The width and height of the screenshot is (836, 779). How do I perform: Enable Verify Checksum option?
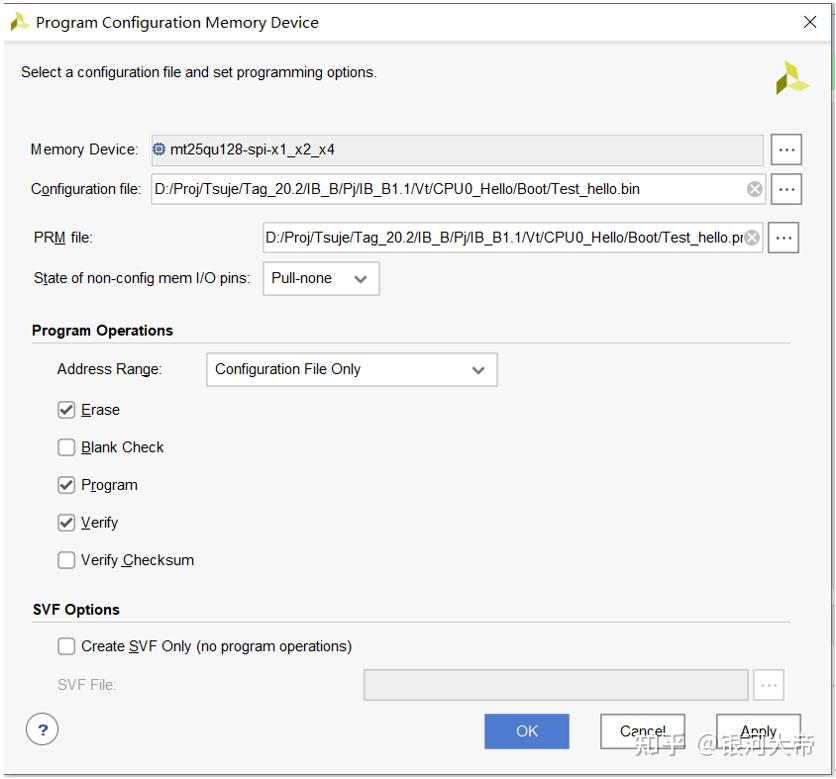(66, 561)
